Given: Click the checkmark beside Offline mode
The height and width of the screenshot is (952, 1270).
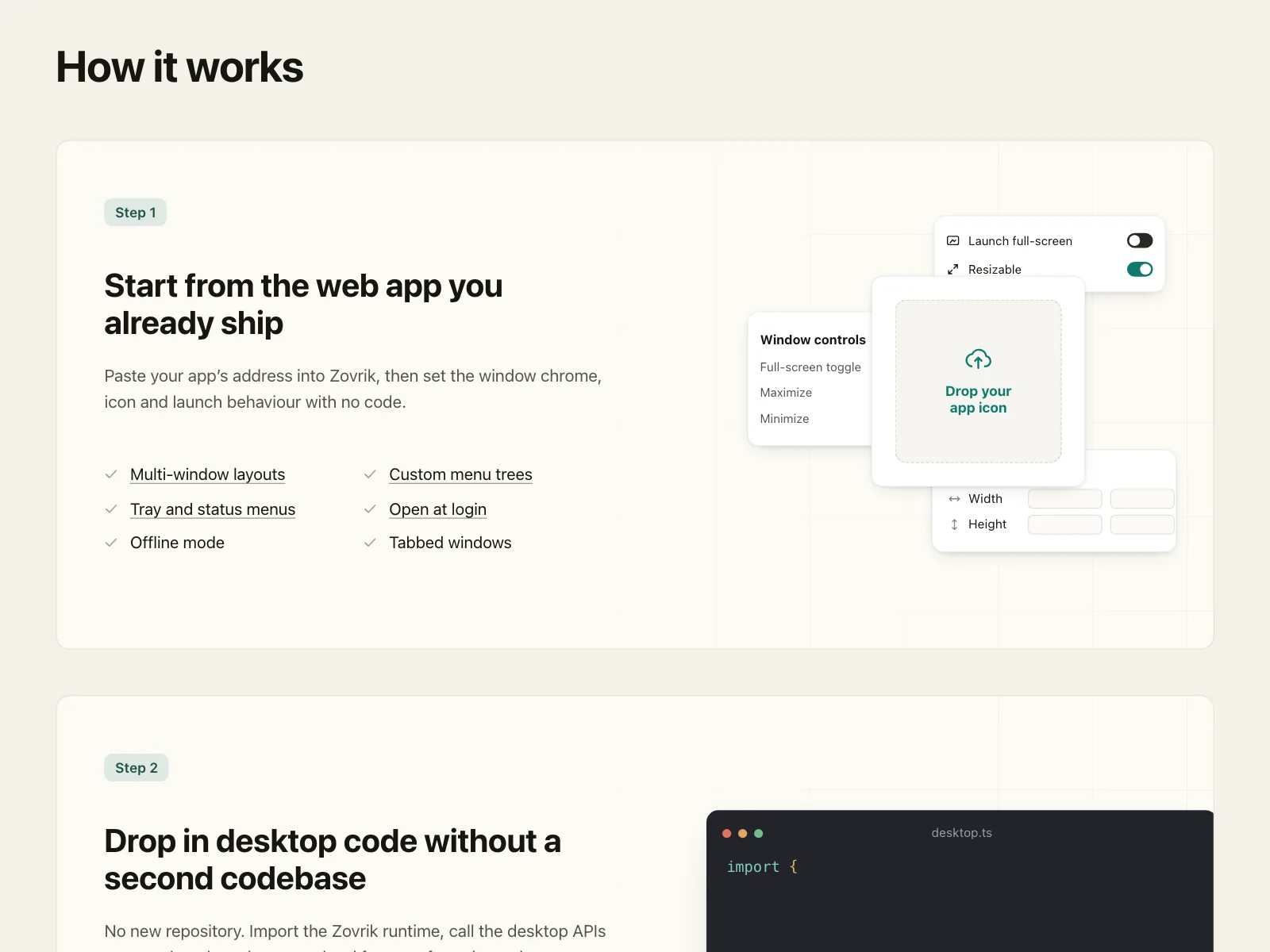Looking at the screenshot, I should [x=111, y=543].
